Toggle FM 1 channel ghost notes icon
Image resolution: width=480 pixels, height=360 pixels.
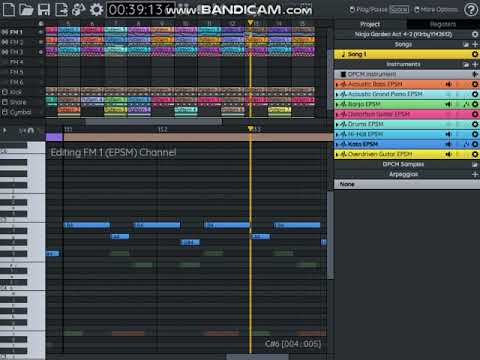[x=41, y=32]
